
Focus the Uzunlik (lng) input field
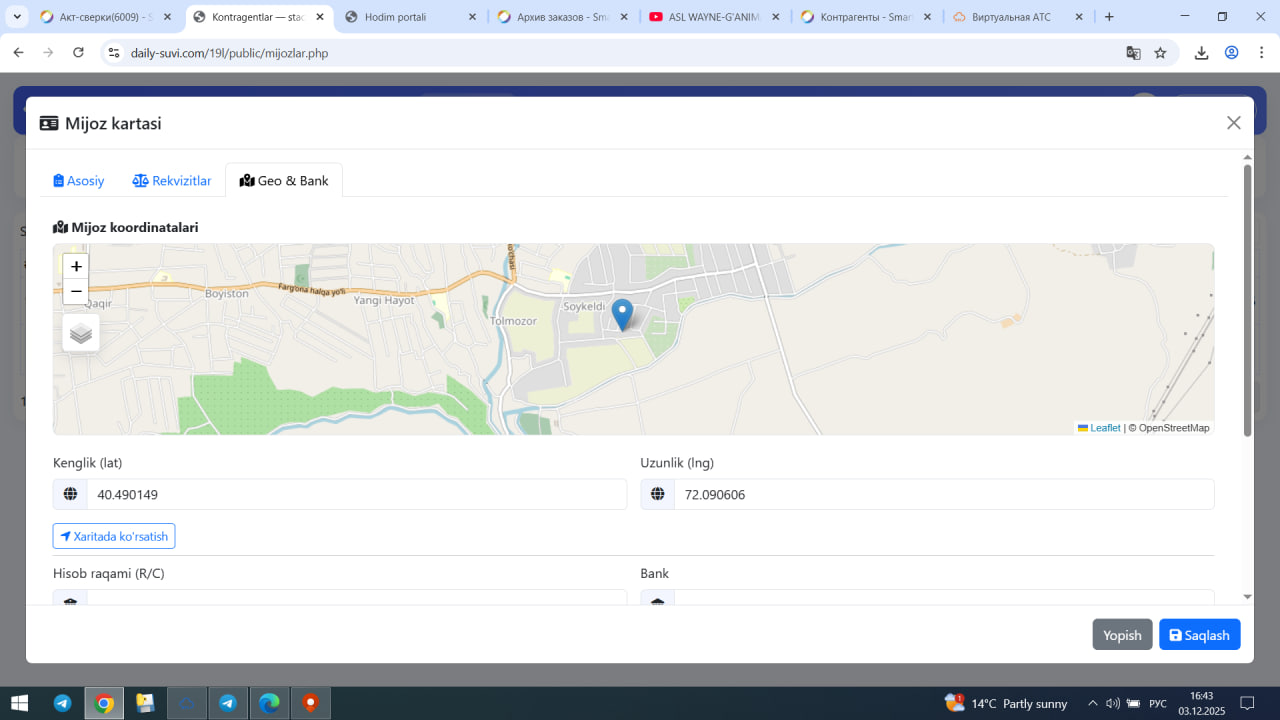[944, 494]
